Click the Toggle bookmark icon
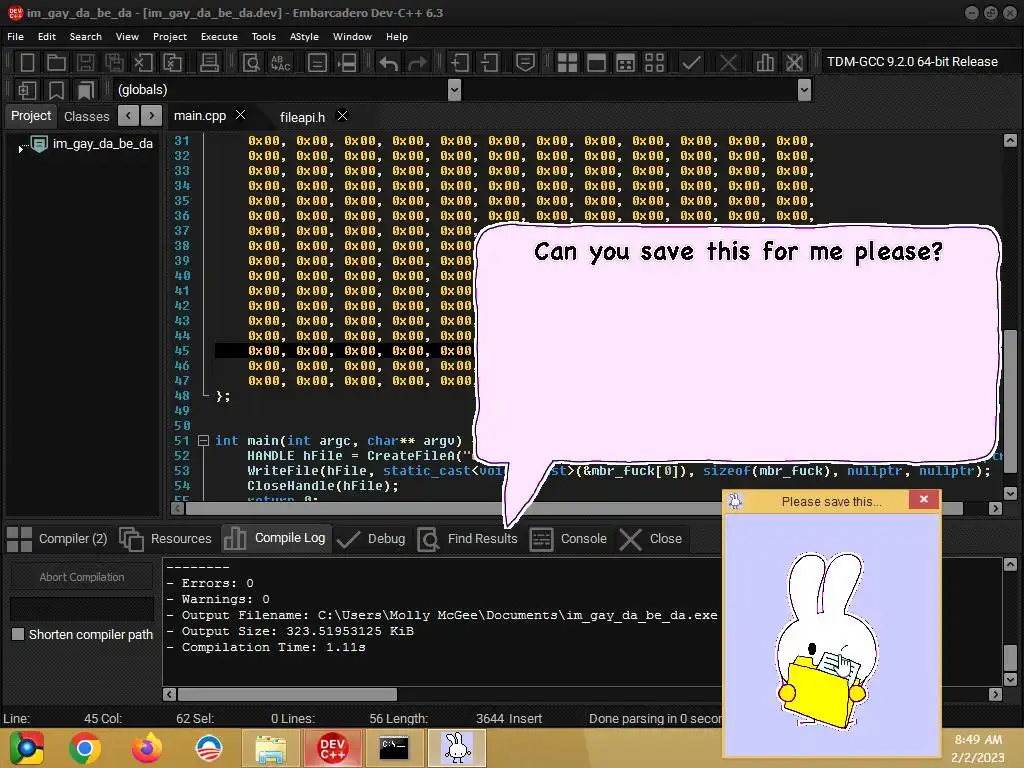This screenshot has height=768, width=1024. click(56, 90)
